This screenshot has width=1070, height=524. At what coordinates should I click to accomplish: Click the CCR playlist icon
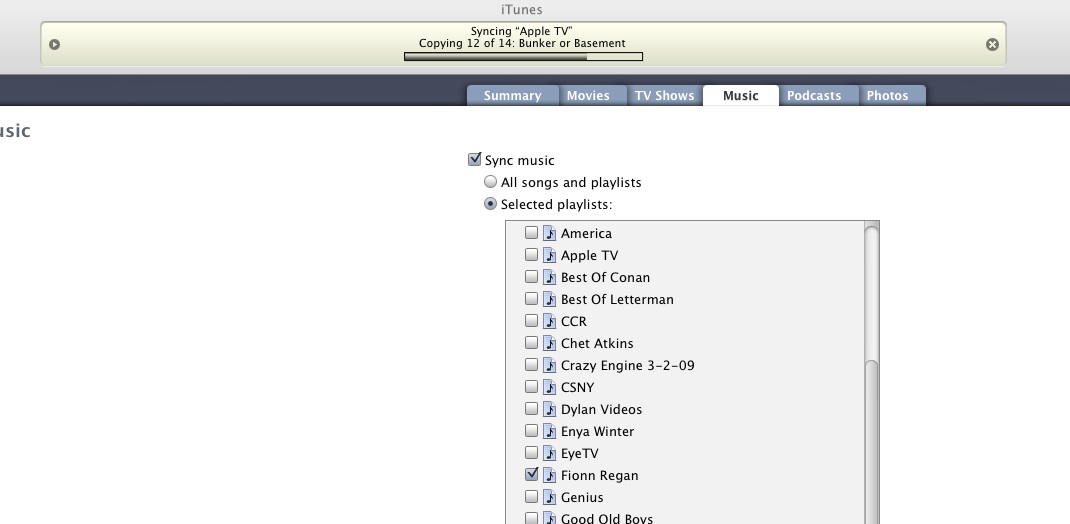[549, 321]
